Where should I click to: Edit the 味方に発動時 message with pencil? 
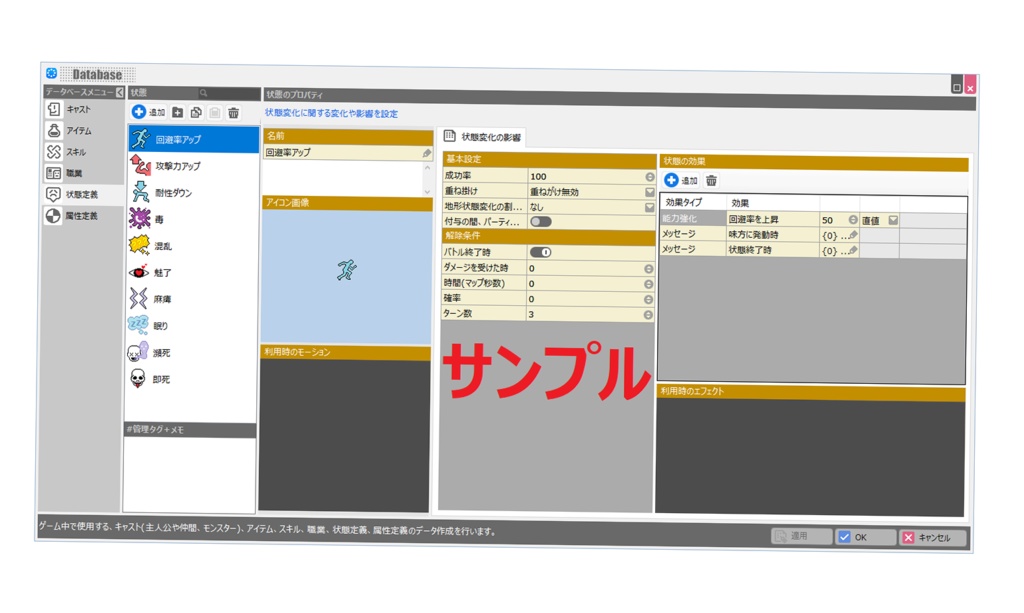point(852,235)
